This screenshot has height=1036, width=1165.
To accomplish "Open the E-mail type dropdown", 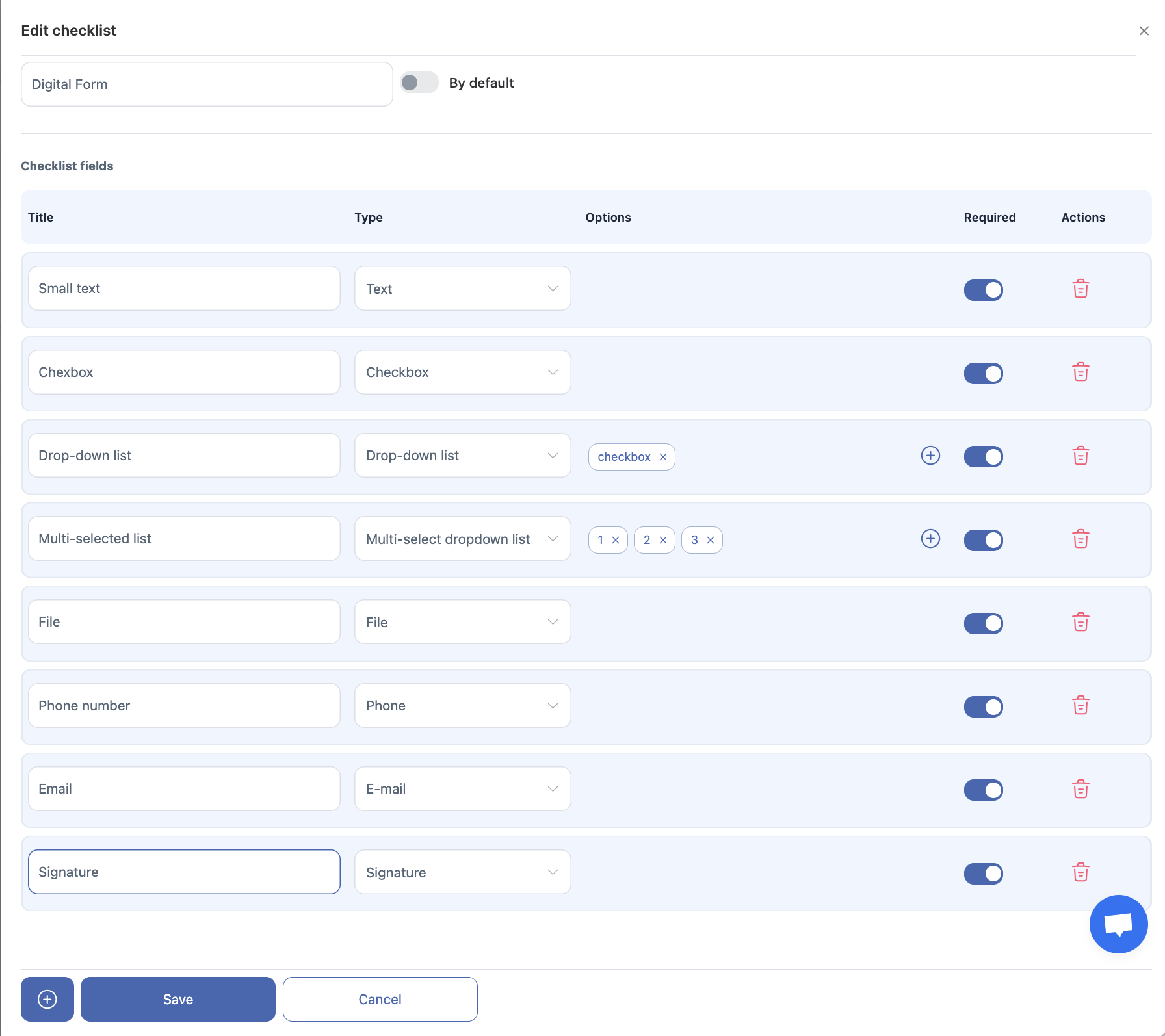I will tap(462, 789).
